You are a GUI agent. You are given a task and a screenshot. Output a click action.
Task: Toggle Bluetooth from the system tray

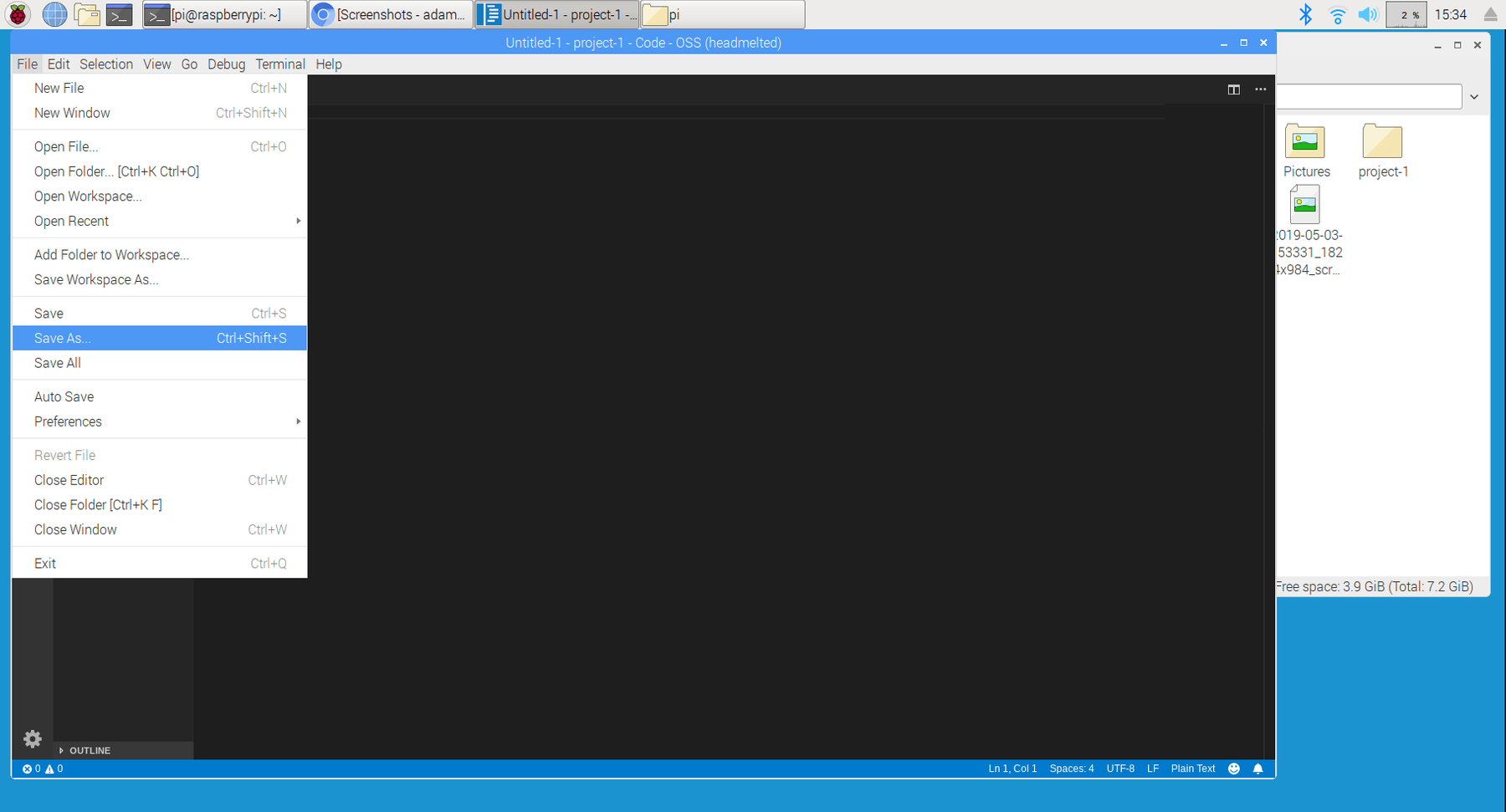pos(1304,14)
